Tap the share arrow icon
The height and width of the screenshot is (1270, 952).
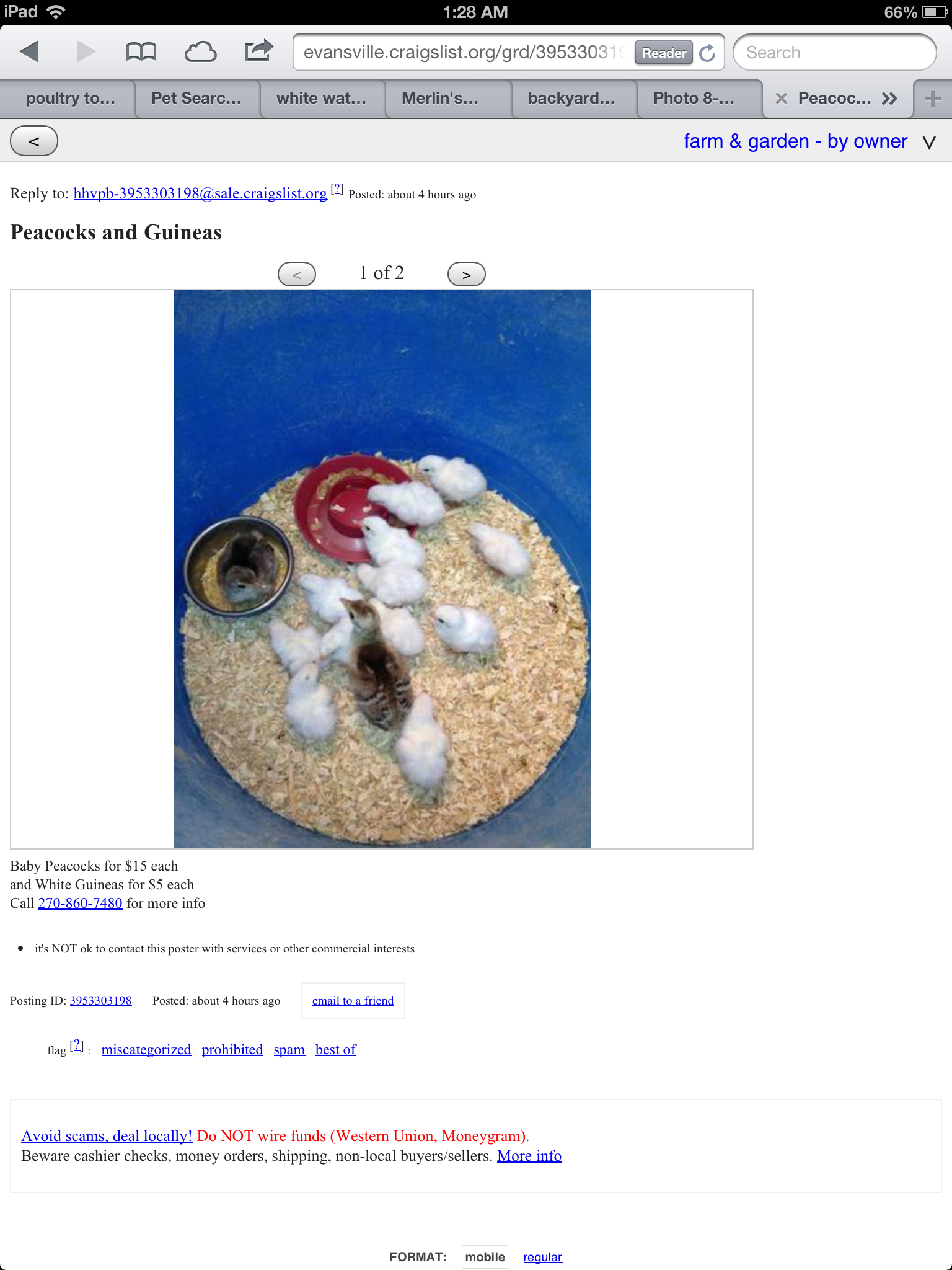pyautogui.click(x=258, y=51)
